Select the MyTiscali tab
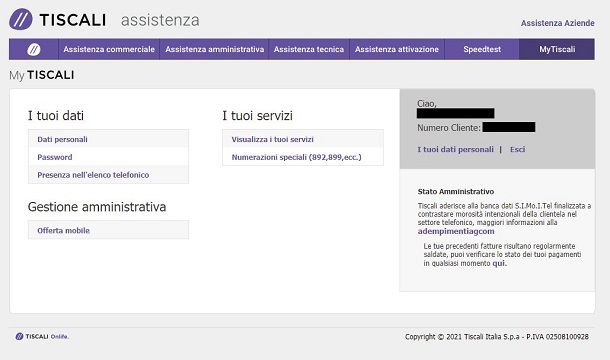Image resolution: width=610 pixels, height=360 pixels. (x=557, y=49)
